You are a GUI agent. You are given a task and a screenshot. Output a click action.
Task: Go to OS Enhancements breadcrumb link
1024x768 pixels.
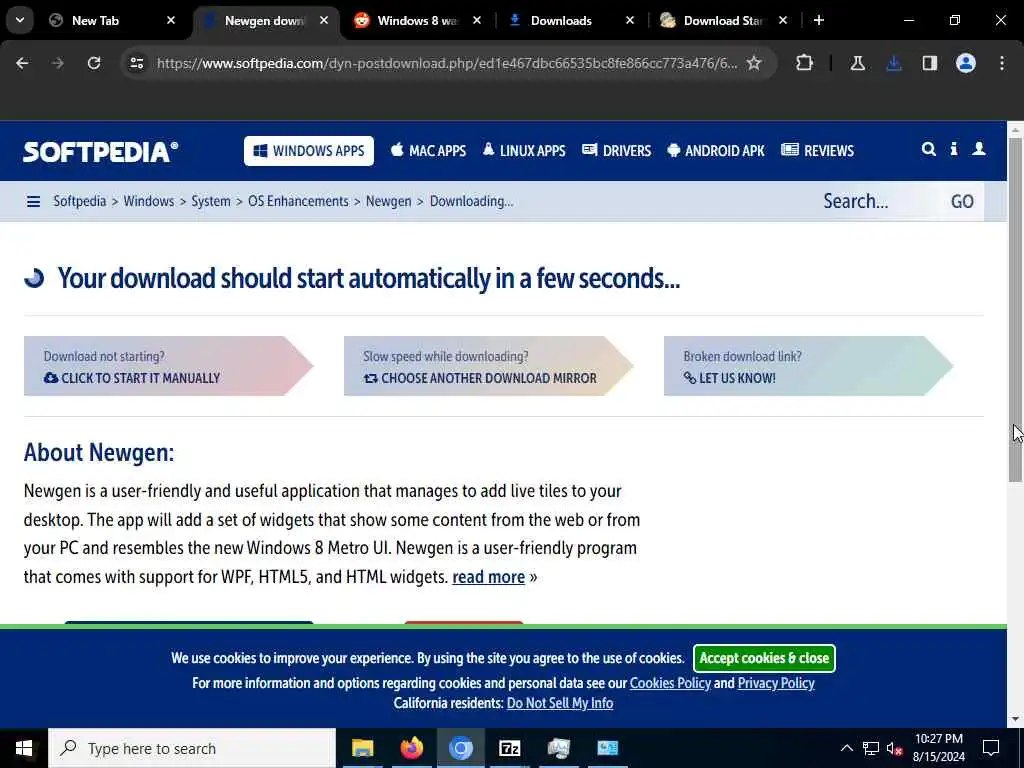pos(298,201)
